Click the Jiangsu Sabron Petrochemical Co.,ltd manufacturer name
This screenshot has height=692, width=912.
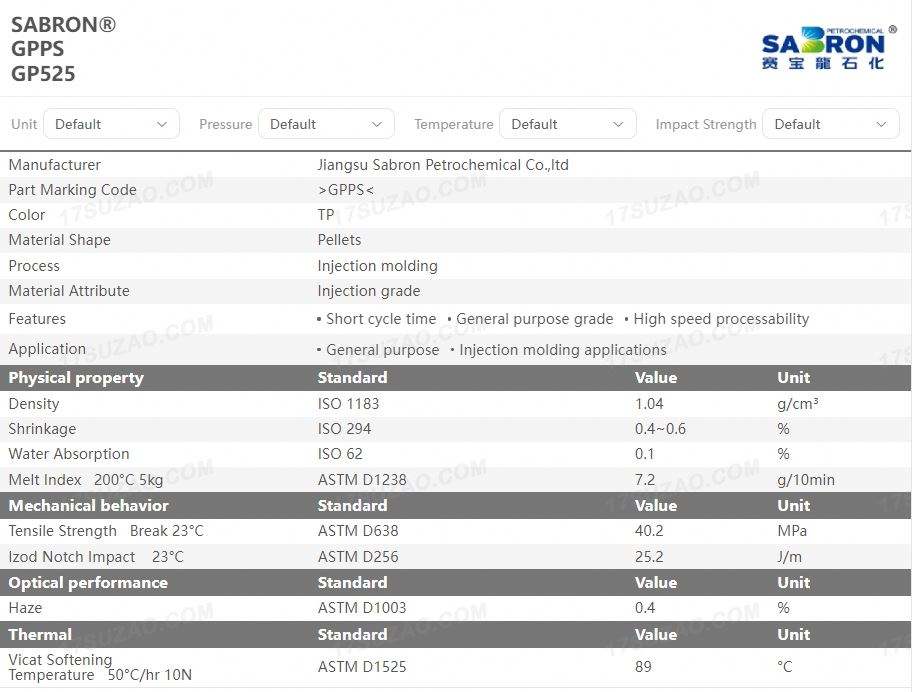[x=443, y=165]
